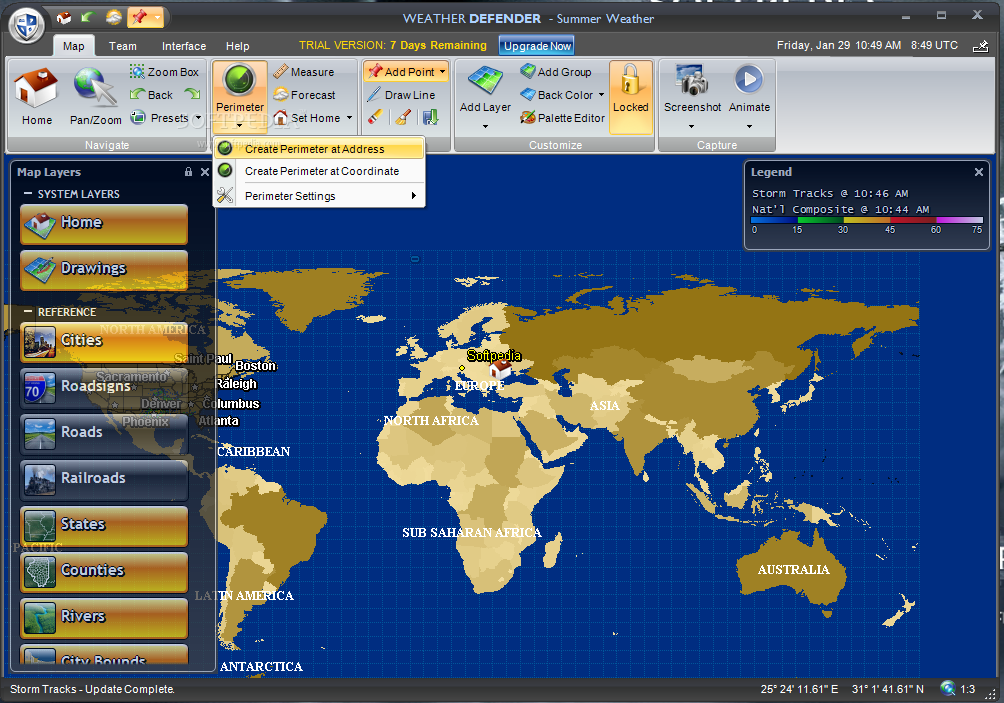Open the Help tab
Viewport: 1004px width, 703px height.
coord(237,46)
